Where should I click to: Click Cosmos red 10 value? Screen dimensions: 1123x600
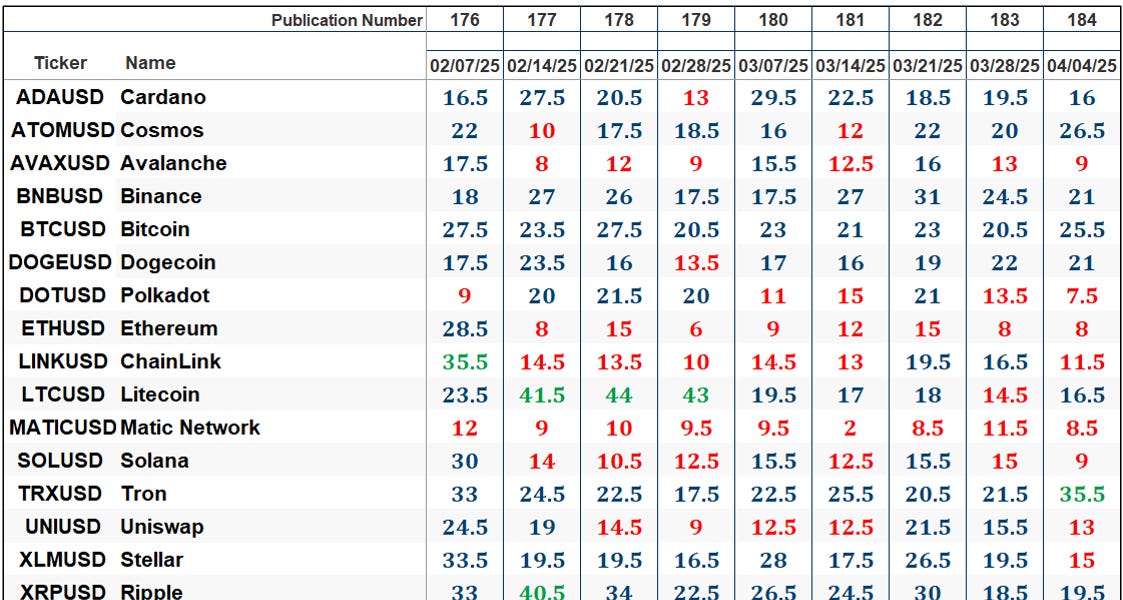(542, 130)
